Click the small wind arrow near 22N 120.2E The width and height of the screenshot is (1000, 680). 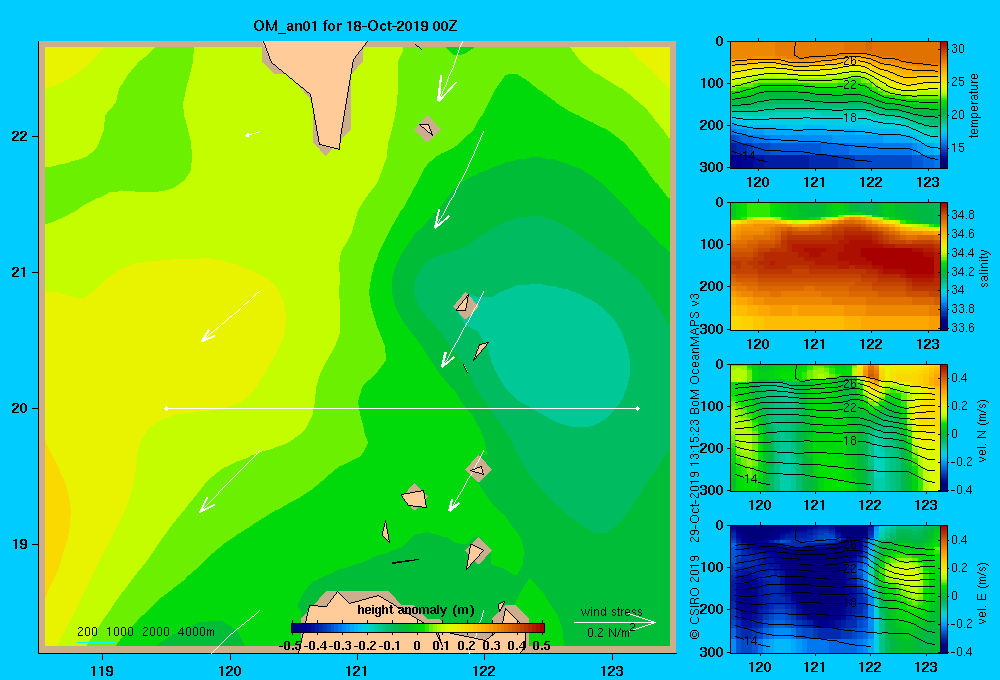coord(253,134)
